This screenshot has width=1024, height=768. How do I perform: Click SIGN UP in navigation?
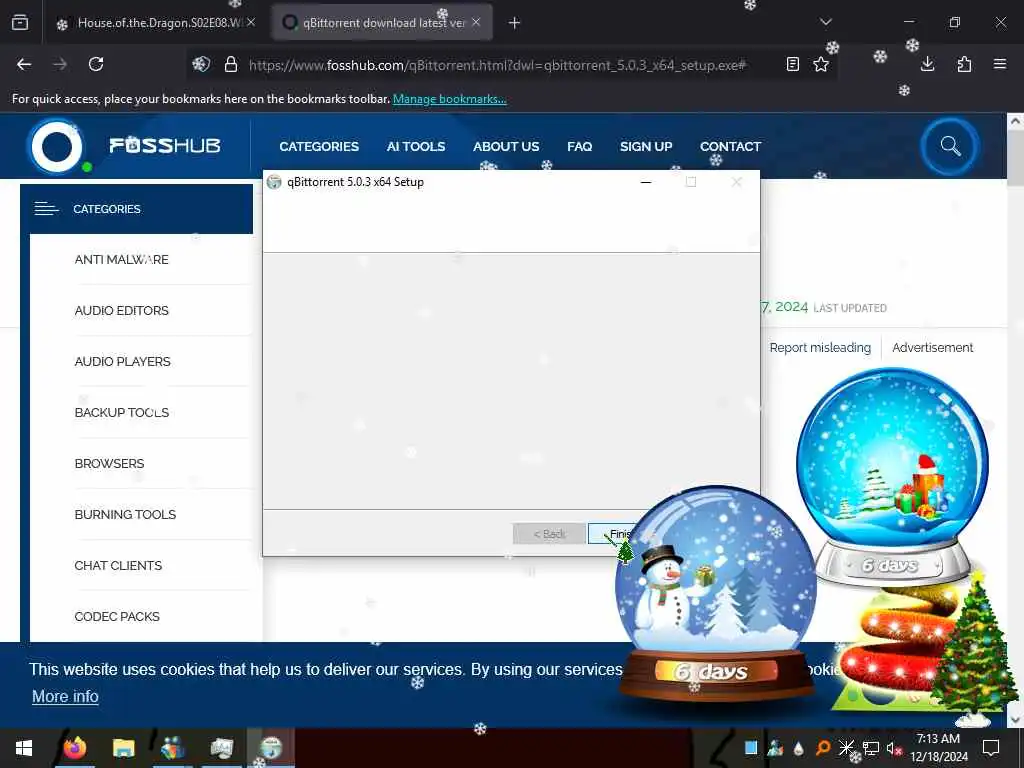pyautogui.click(x=646, y=146)
